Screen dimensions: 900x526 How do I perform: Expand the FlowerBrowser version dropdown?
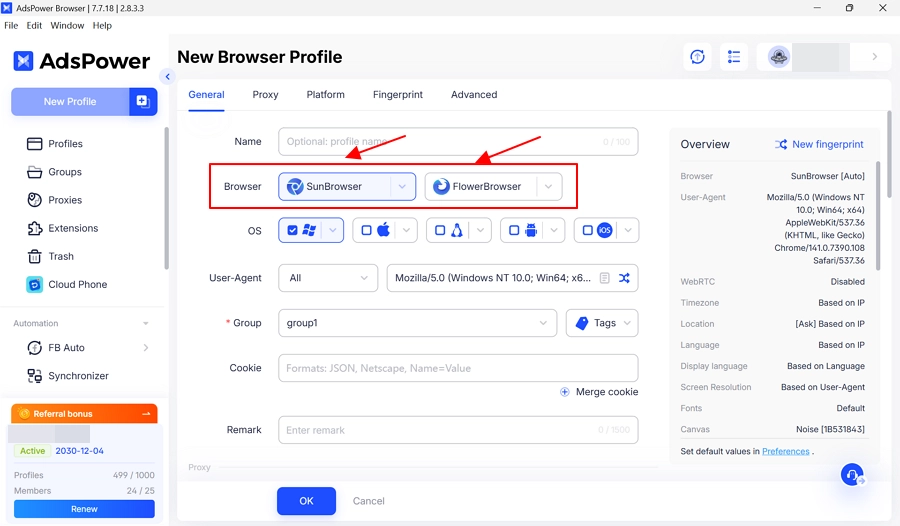click(x=549, y=187)
